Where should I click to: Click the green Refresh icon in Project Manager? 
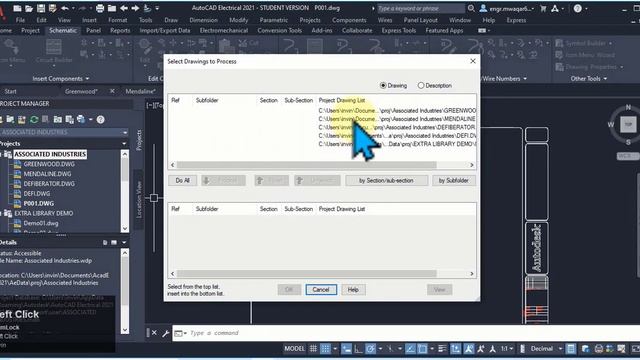click(34, 119)
